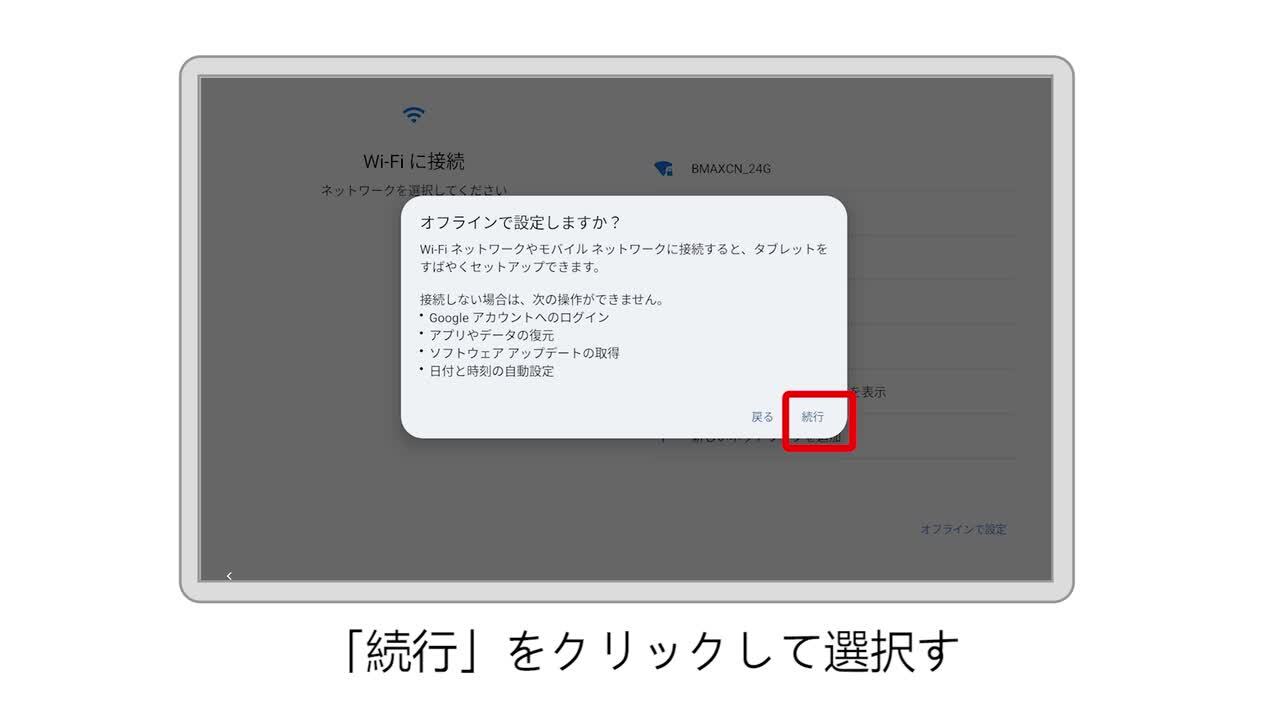
Task: Click the オフラインで設定 link
Action: click(x=963, y=529)
